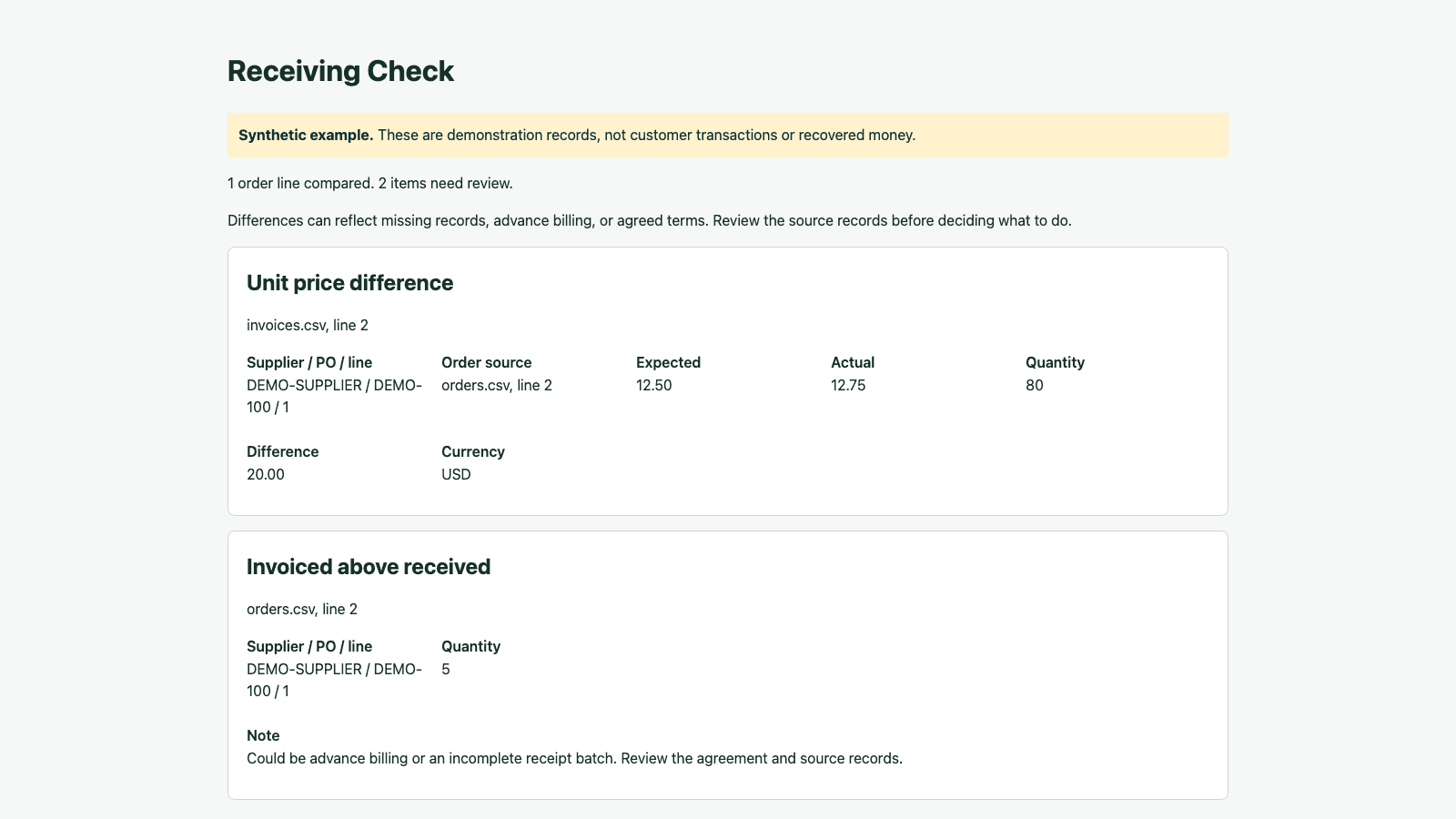The height and width of the screenshot is (819, 1456).
Task: Click the currency value USD
Action: pyautogui.click(x=456, y=474)
